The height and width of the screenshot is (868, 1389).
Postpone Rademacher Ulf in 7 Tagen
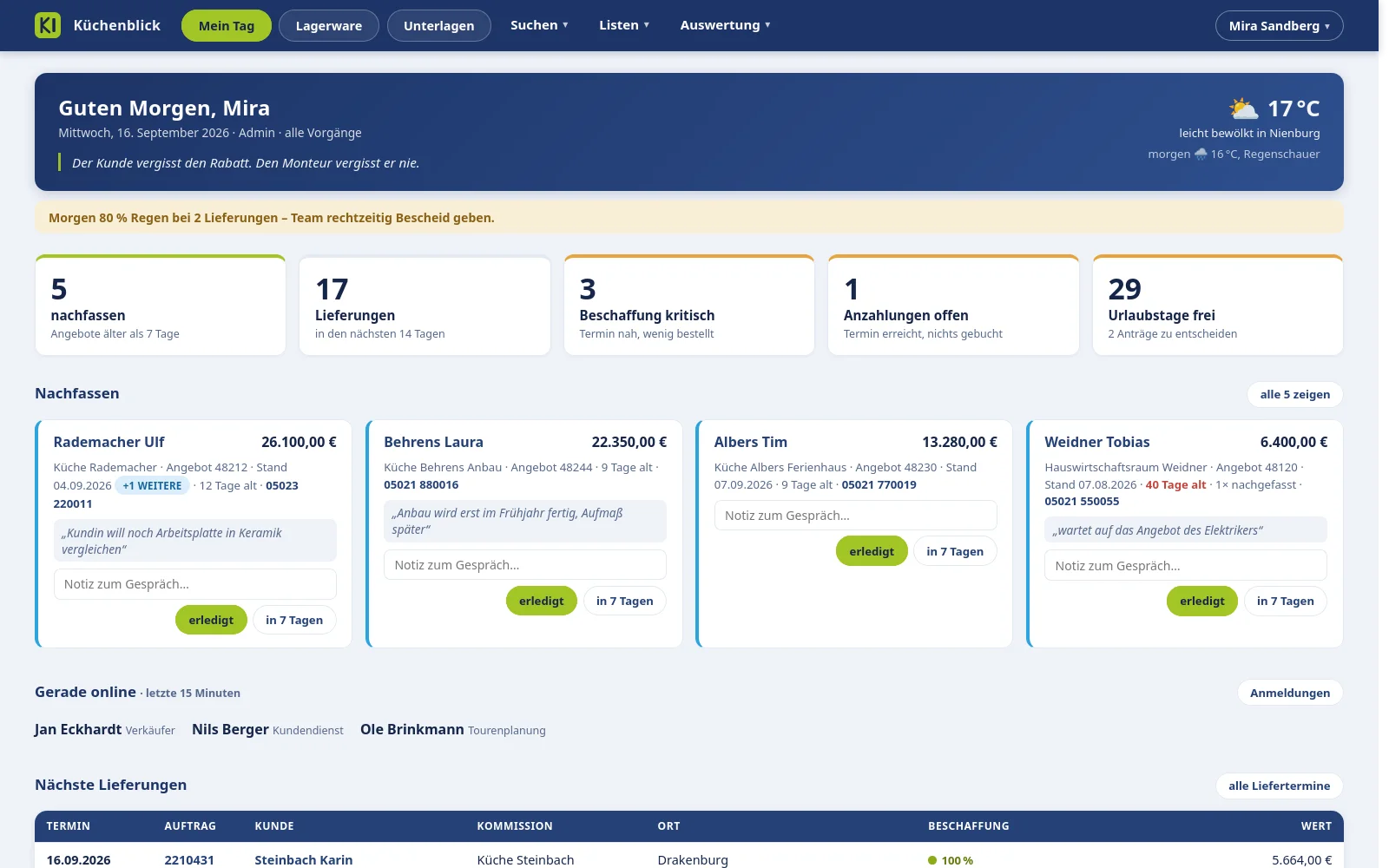(x=294, y=620)
